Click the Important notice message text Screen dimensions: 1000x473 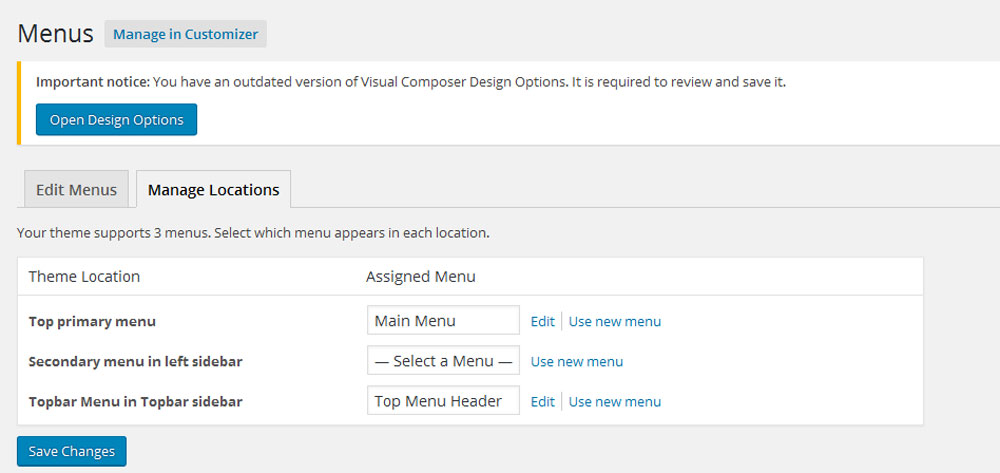tap(410, 82)
